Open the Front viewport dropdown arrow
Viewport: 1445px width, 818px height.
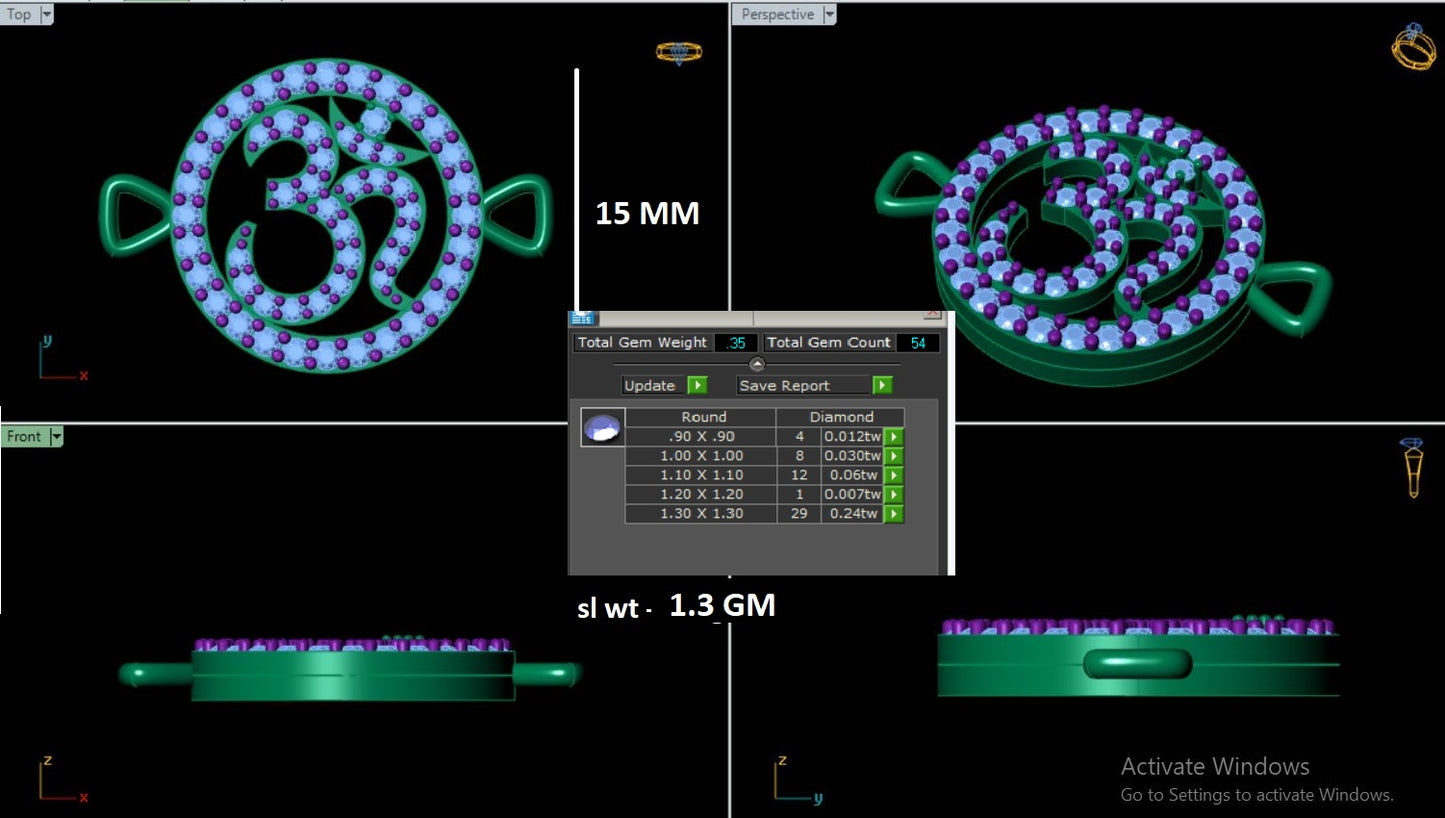click(x=56, y=436)
